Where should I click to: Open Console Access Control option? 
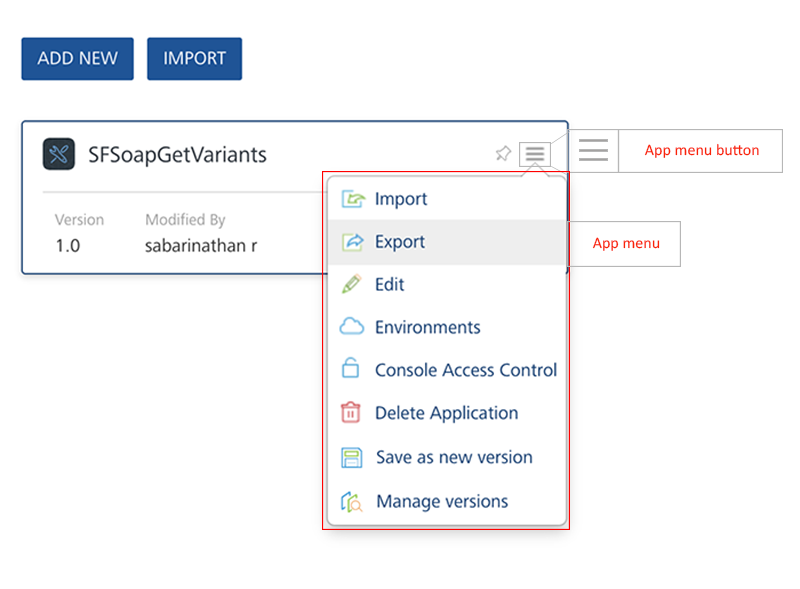(465, 370)
